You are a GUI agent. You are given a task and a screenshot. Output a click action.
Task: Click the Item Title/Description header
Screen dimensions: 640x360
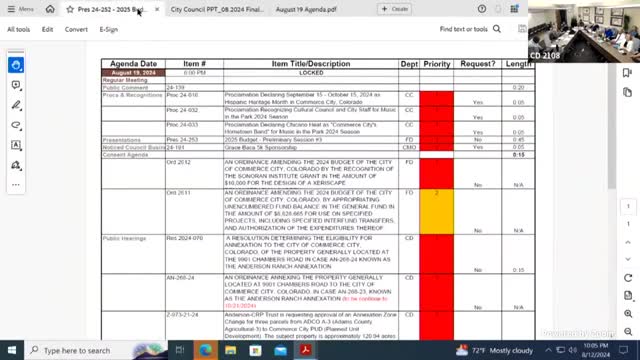311,64
